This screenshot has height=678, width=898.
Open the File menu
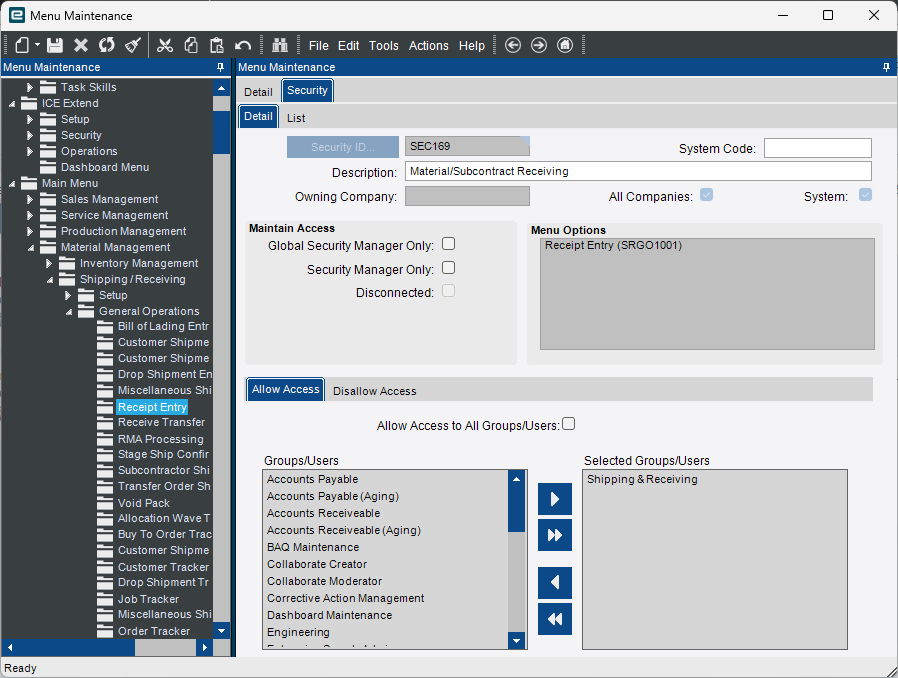(x=318, y=46)
